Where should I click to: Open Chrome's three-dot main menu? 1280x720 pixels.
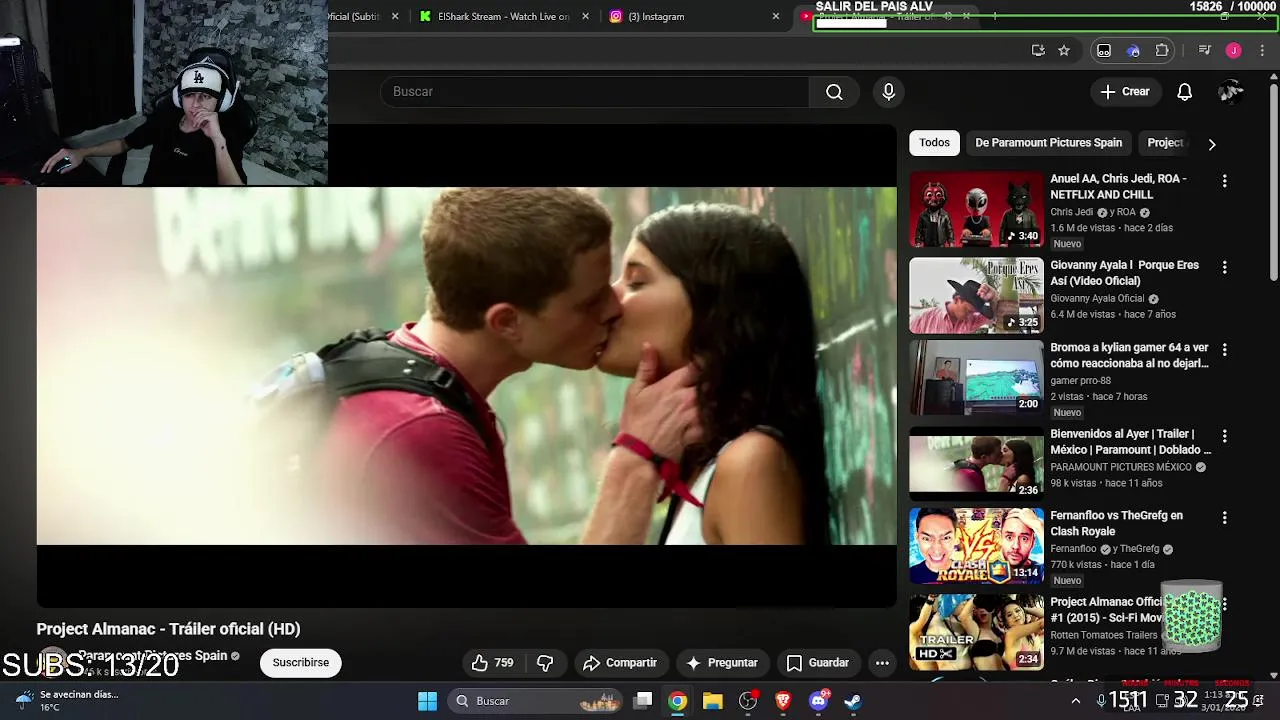coord(1260,50)
